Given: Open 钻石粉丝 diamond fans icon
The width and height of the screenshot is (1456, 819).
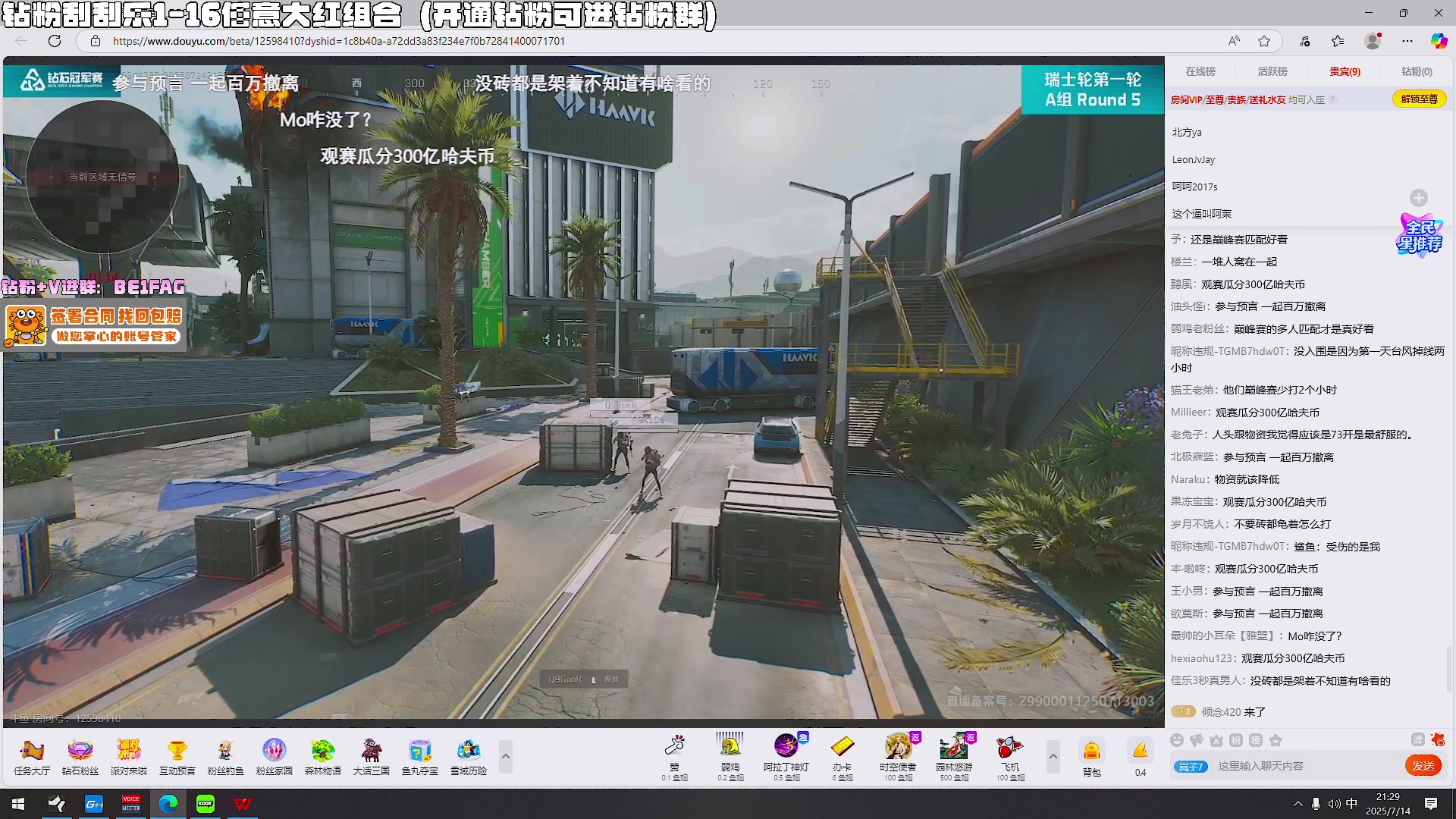Looking at the screenshot, I should coord(80,757).
